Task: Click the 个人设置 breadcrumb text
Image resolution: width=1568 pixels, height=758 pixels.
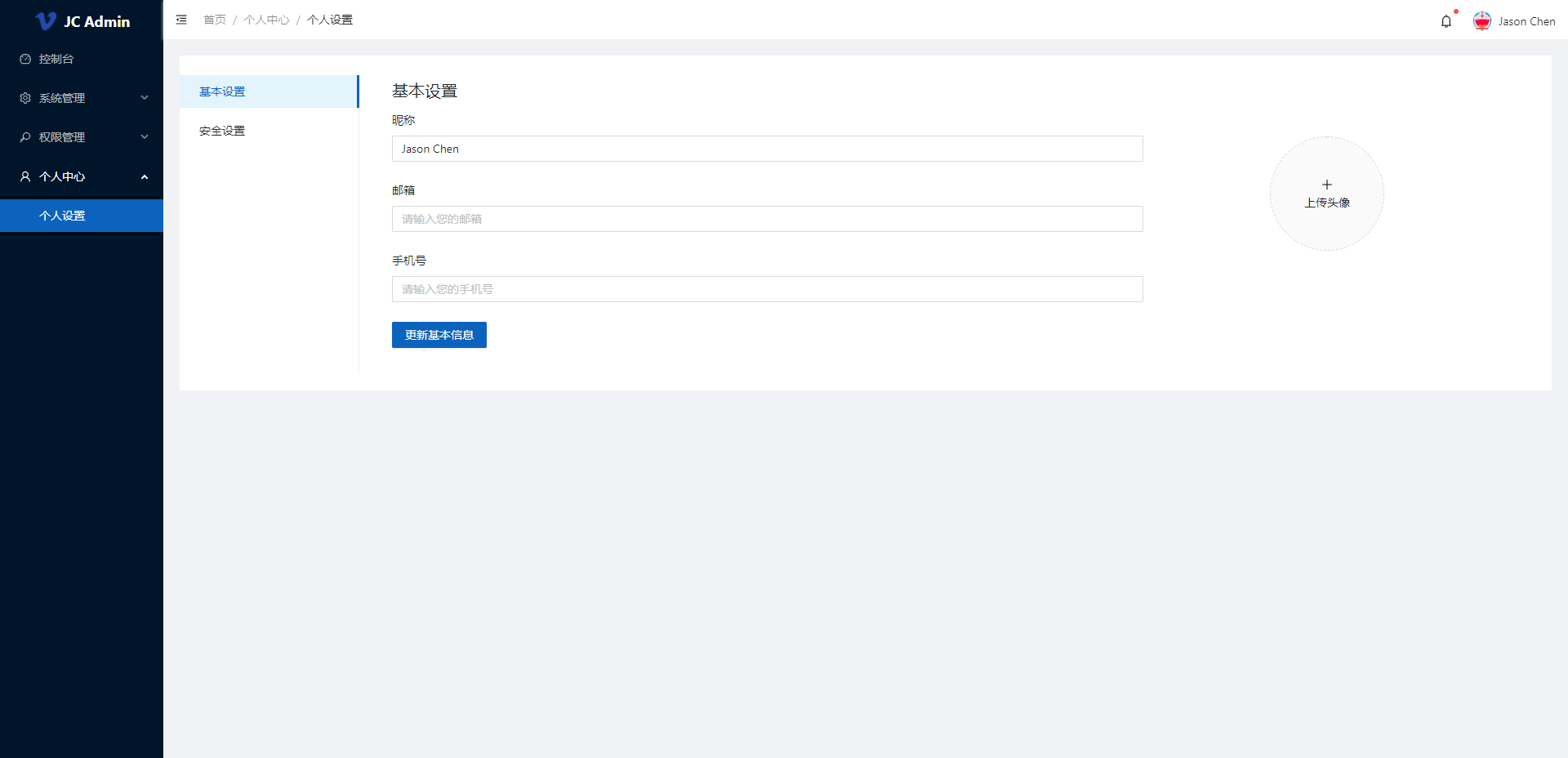Action: pos(330,20)
